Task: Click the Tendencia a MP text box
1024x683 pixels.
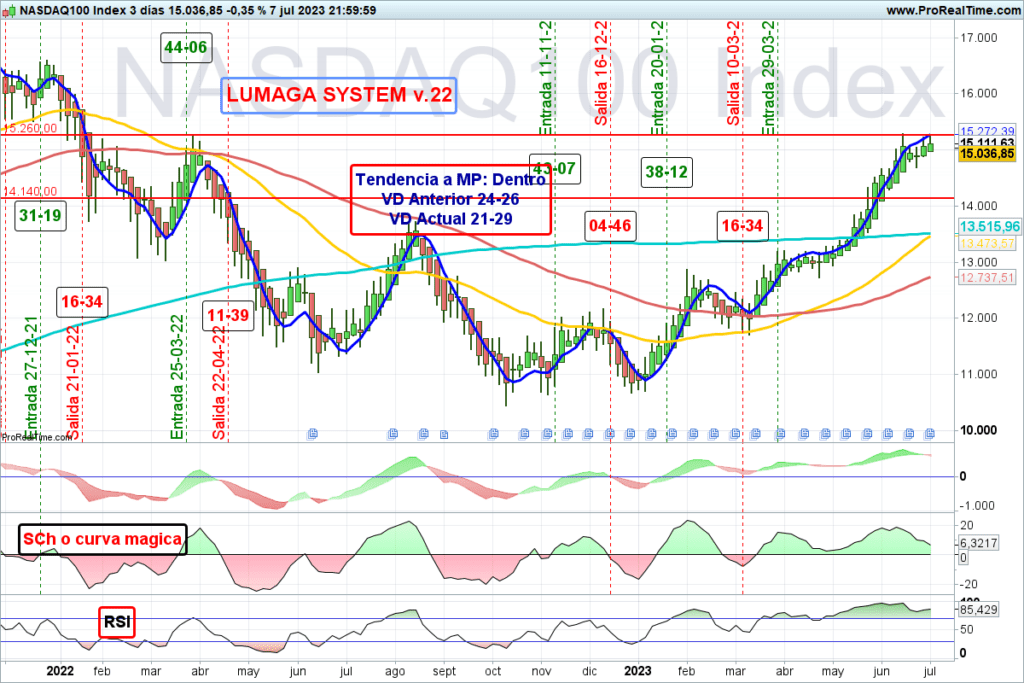Action: [451, 199]
